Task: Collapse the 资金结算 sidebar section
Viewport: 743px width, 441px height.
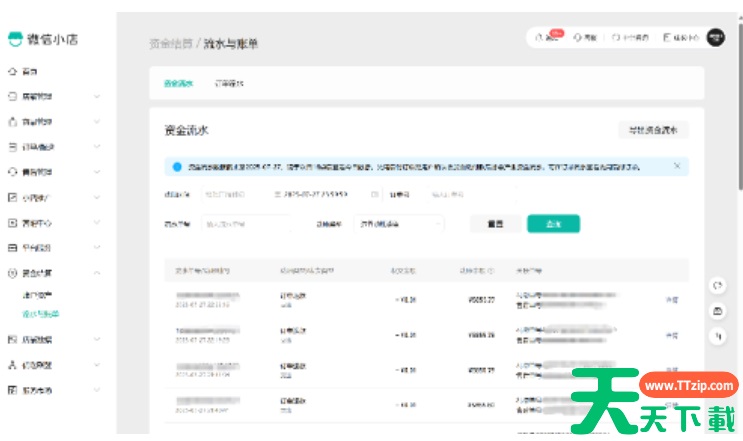Action: pos(97,272)
